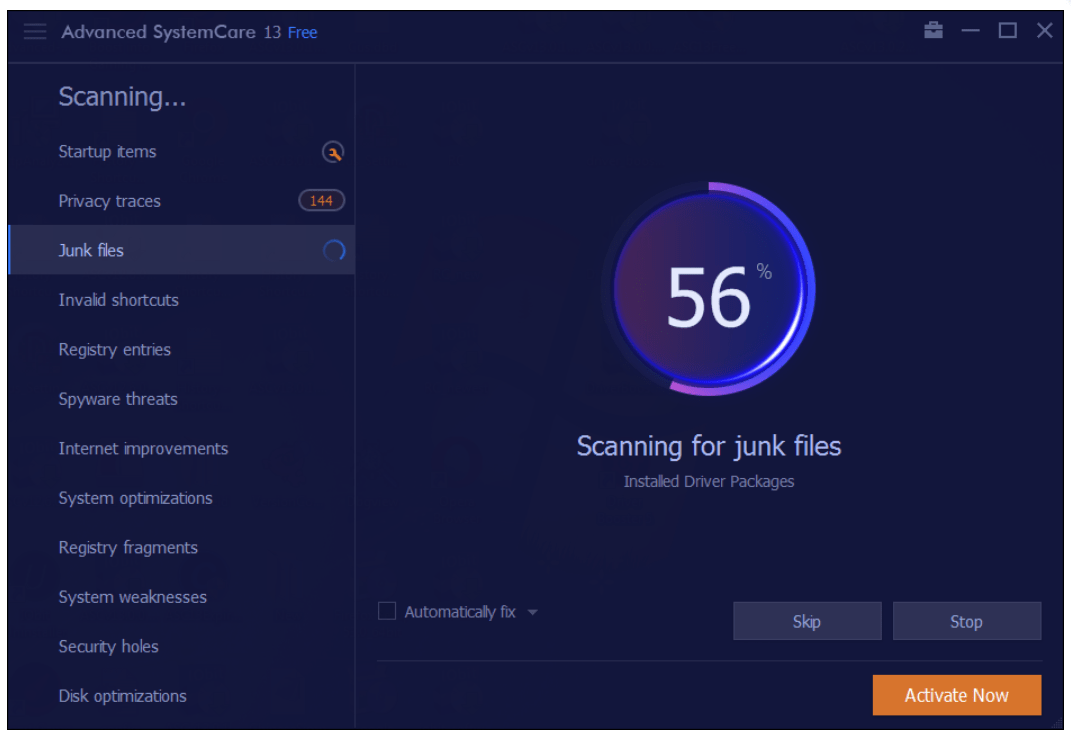Click the Installed Driver Packages status text
This screenshot has height=741, width=1071.
click(708, 481)
